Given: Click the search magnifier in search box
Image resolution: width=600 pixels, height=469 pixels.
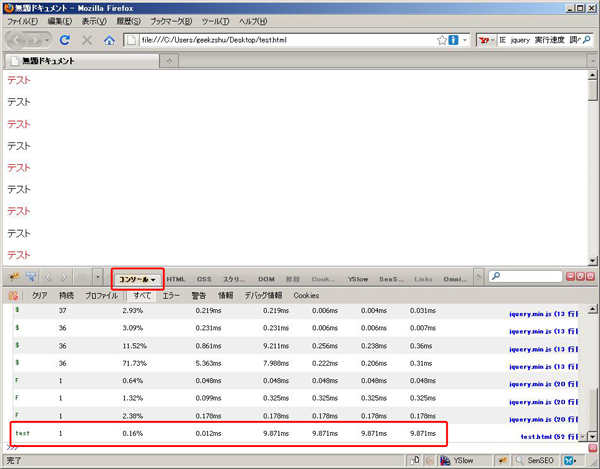Looking at the screenshot, I should (x=587, y=39).
